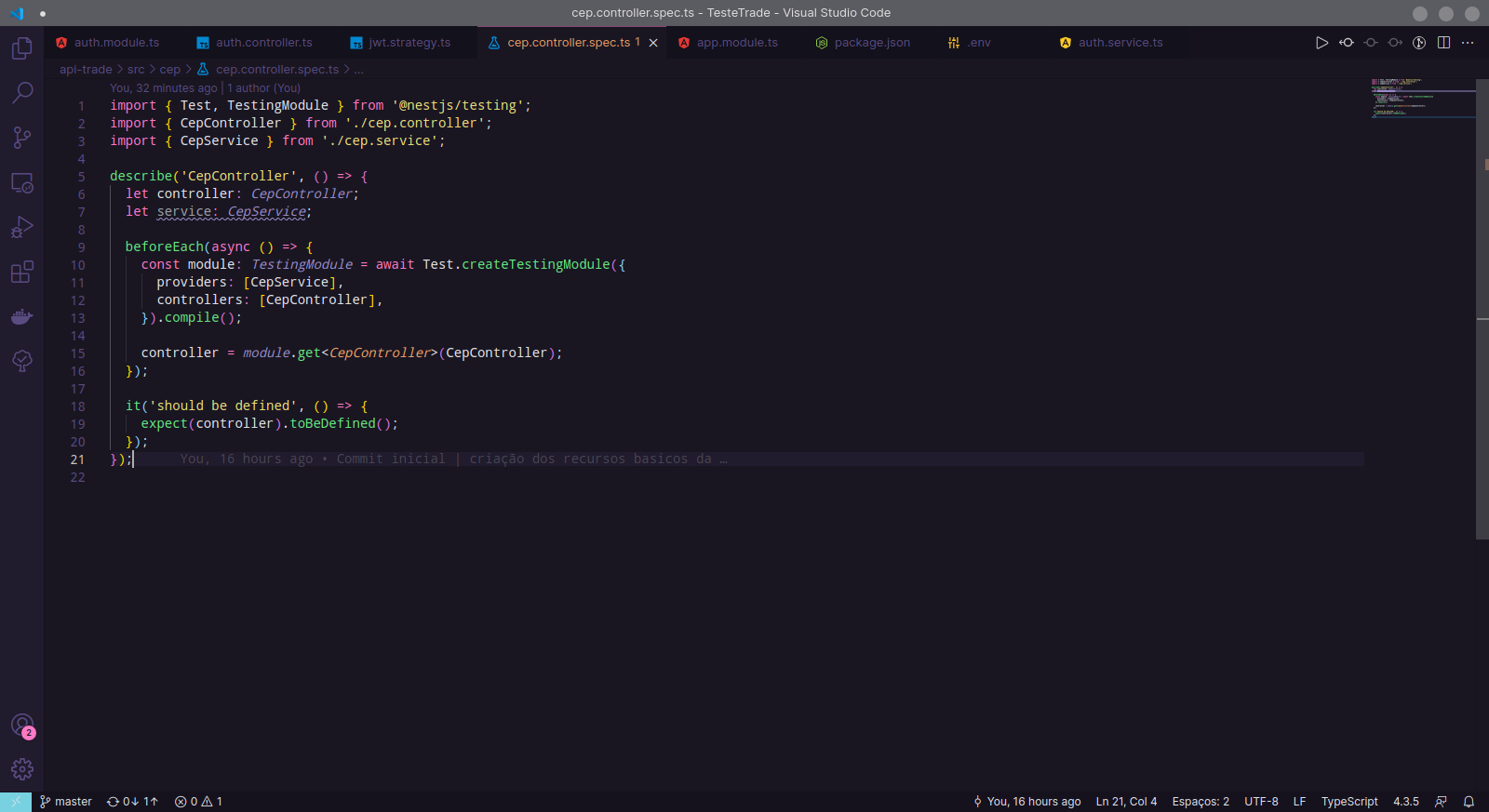1489x812 pixels.
Task: Click the middle git commit circle icon
Action: (x=1371, y=43)
